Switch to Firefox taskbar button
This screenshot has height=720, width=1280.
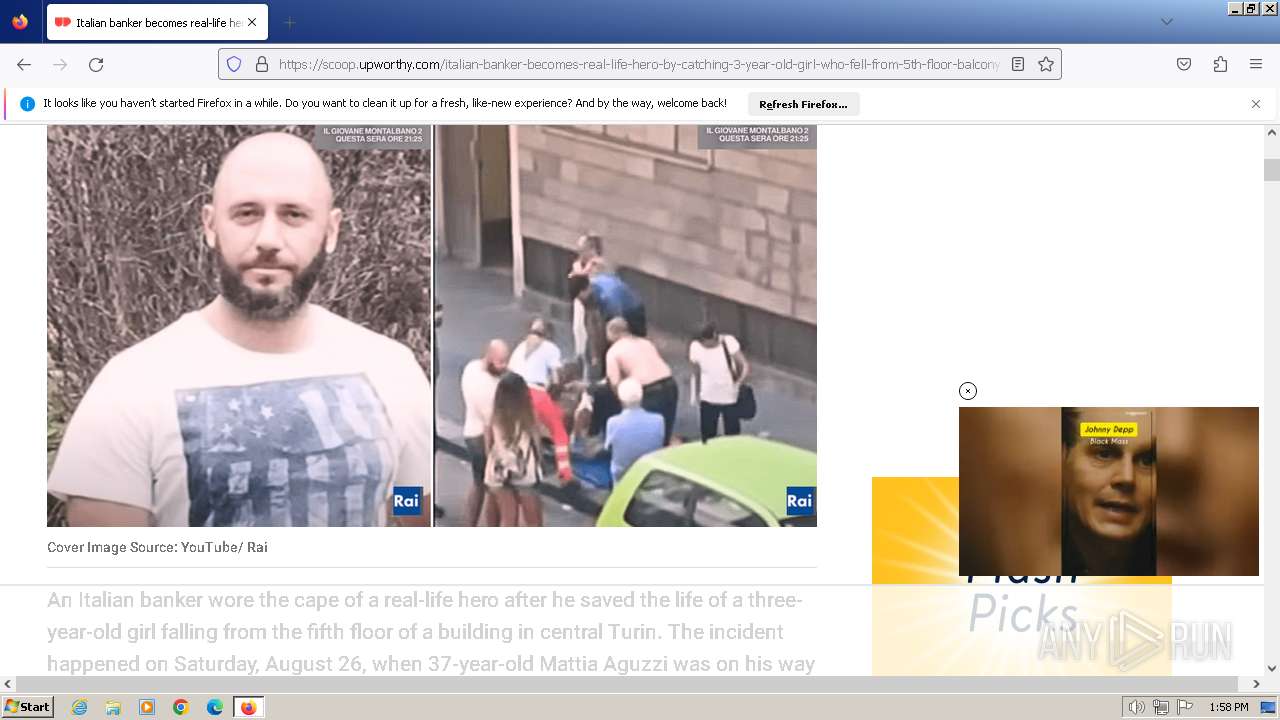click(x=248, y=707)
